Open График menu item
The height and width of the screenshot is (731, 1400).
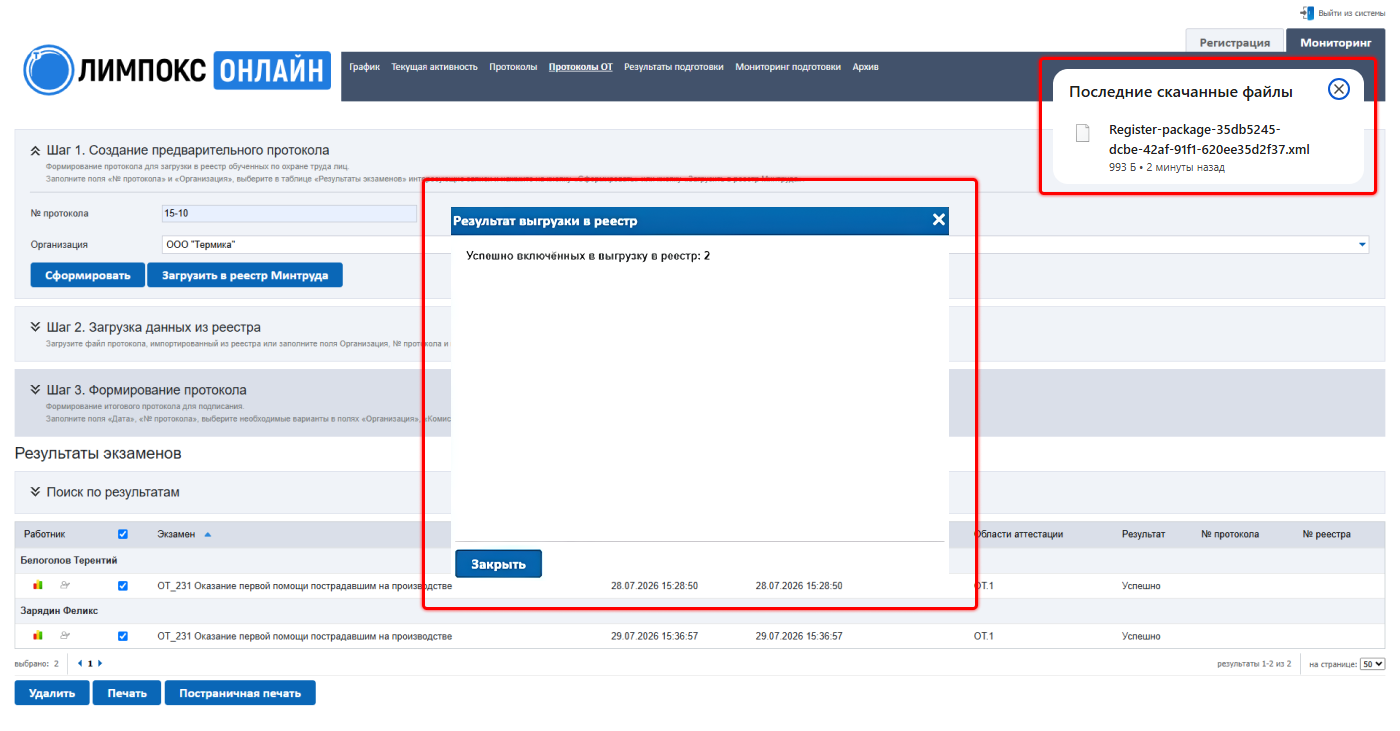pos(365,67)
